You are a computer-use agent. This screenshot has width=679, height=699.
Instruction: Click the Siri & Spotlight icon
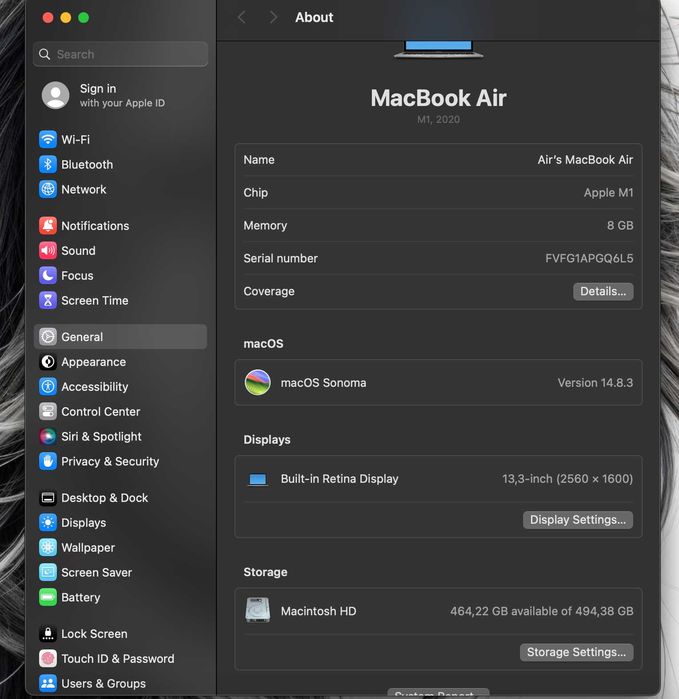click(48, 436)
